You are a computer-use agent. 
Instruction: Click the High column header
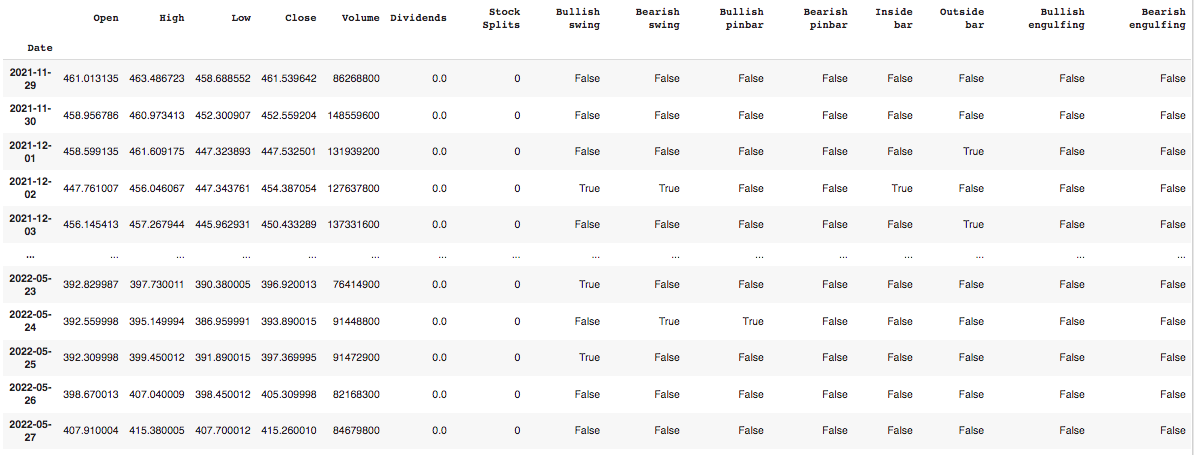173,18
